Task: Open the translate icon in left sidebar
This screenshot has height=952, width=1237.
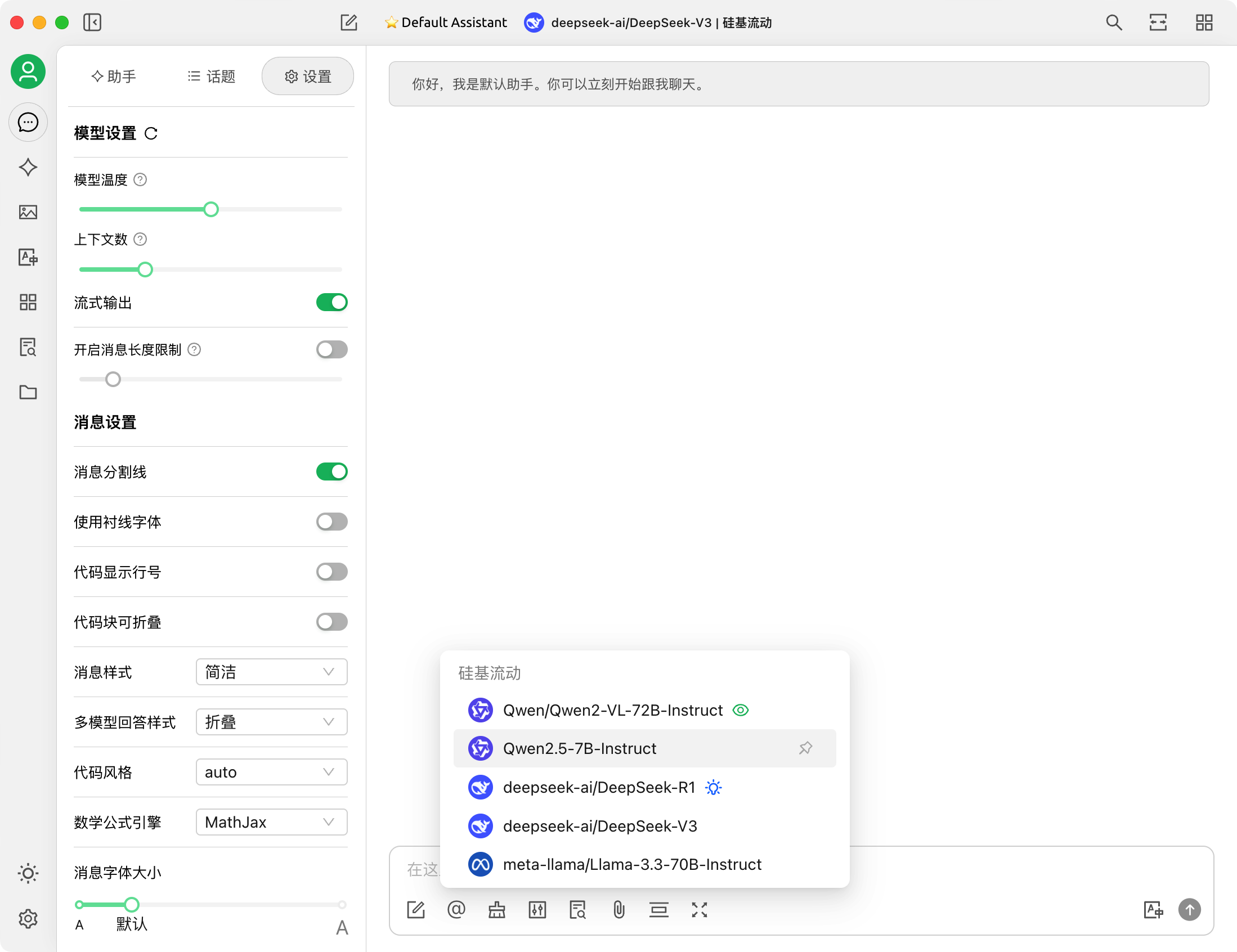Action: [x=28, y=257]
